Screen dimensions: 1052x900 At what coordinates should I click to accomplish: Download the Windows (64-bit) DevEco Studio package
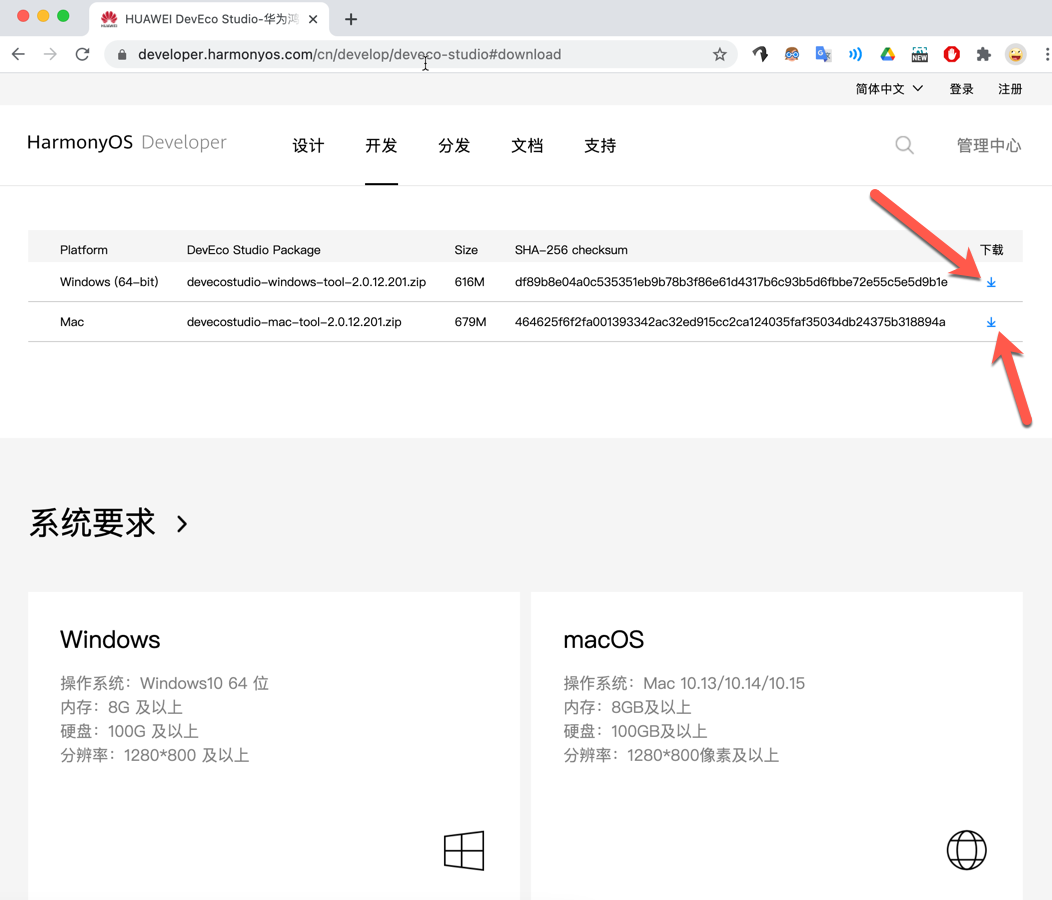991,283
